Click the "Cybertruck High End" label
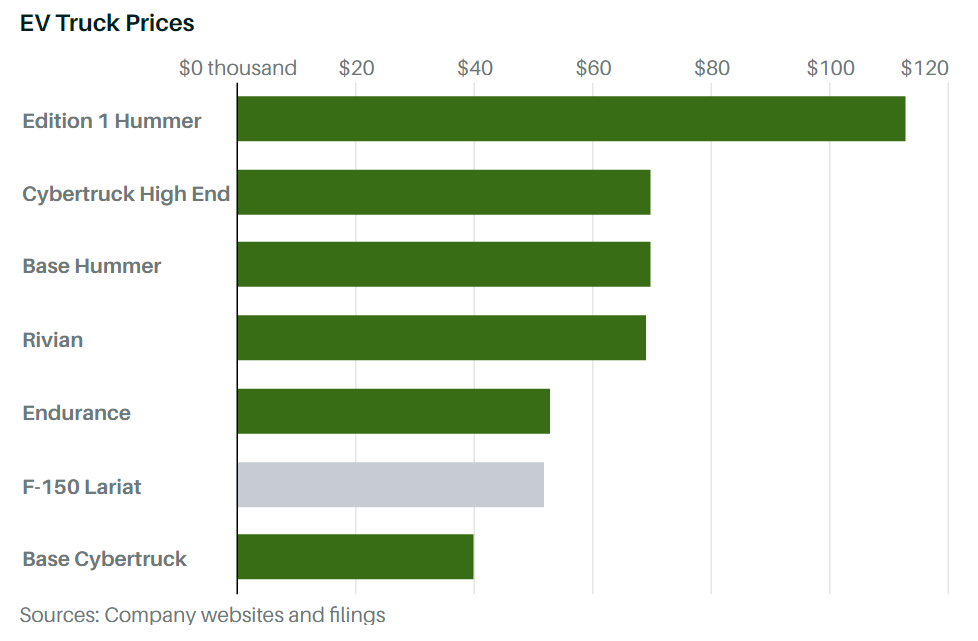Image resolution: width=978 pixels, height=641 pixels. point(126,194)
